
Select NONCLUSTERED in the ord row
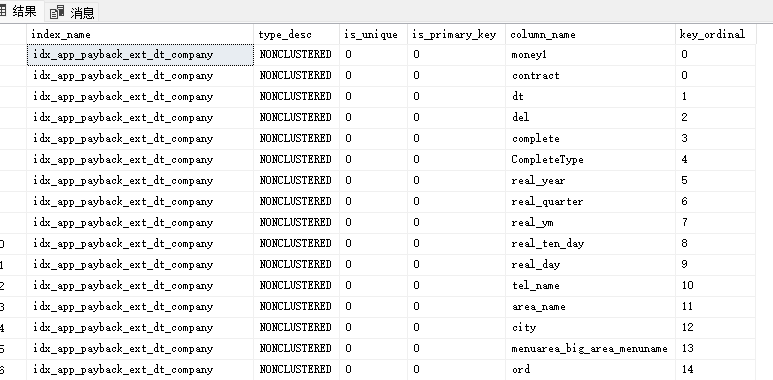297,370
